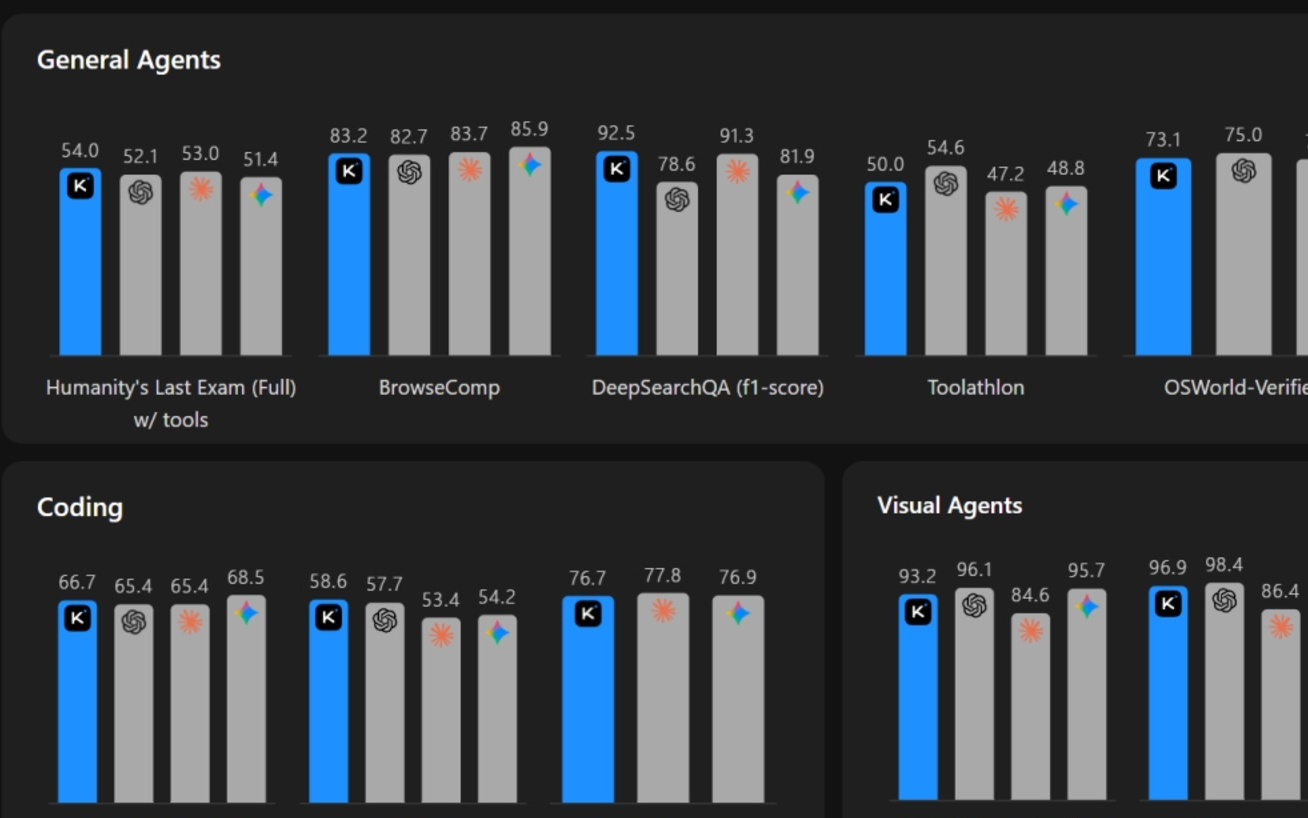Click the OpenAI icon on the 96.1 bar
Viewport: 1308px width, 818px height.
974,605
